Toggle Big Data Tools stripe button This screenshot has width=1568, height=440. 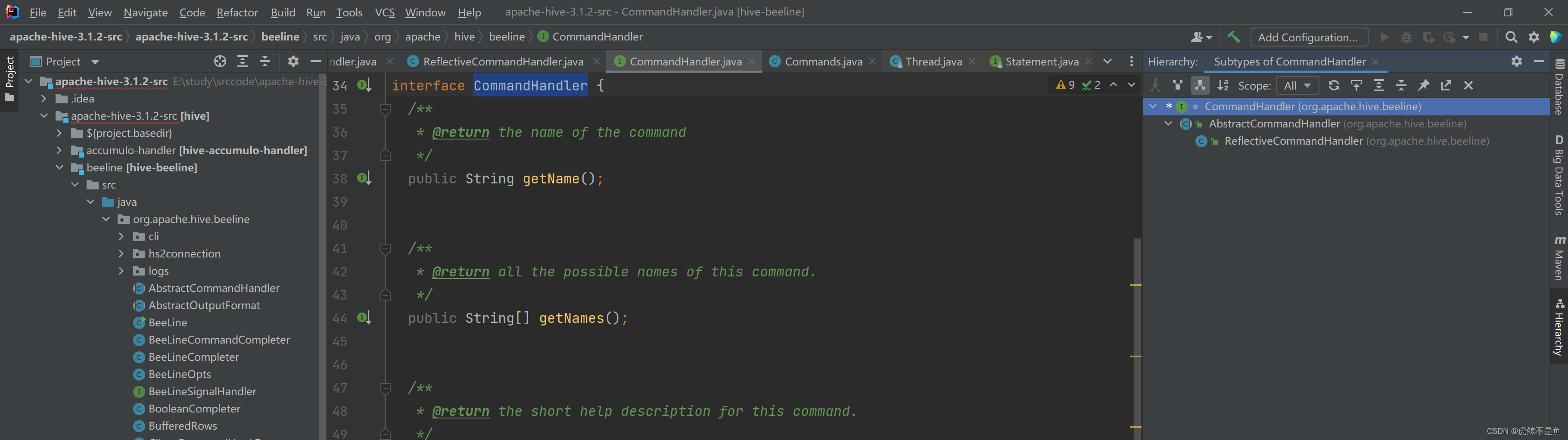pyautogui.click(x=1559, y=175)
